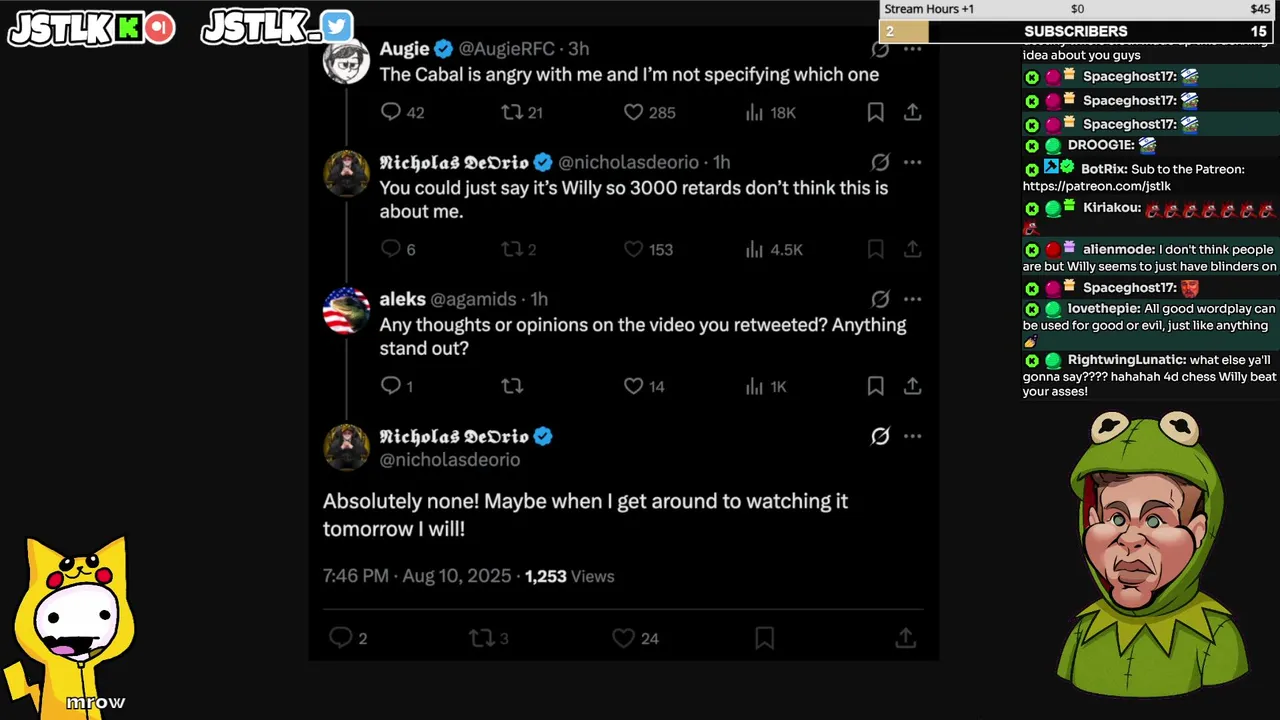Open @AugieRFC profile handle link
Viewport: 1280px width, 720px height.
coord(507,48)
